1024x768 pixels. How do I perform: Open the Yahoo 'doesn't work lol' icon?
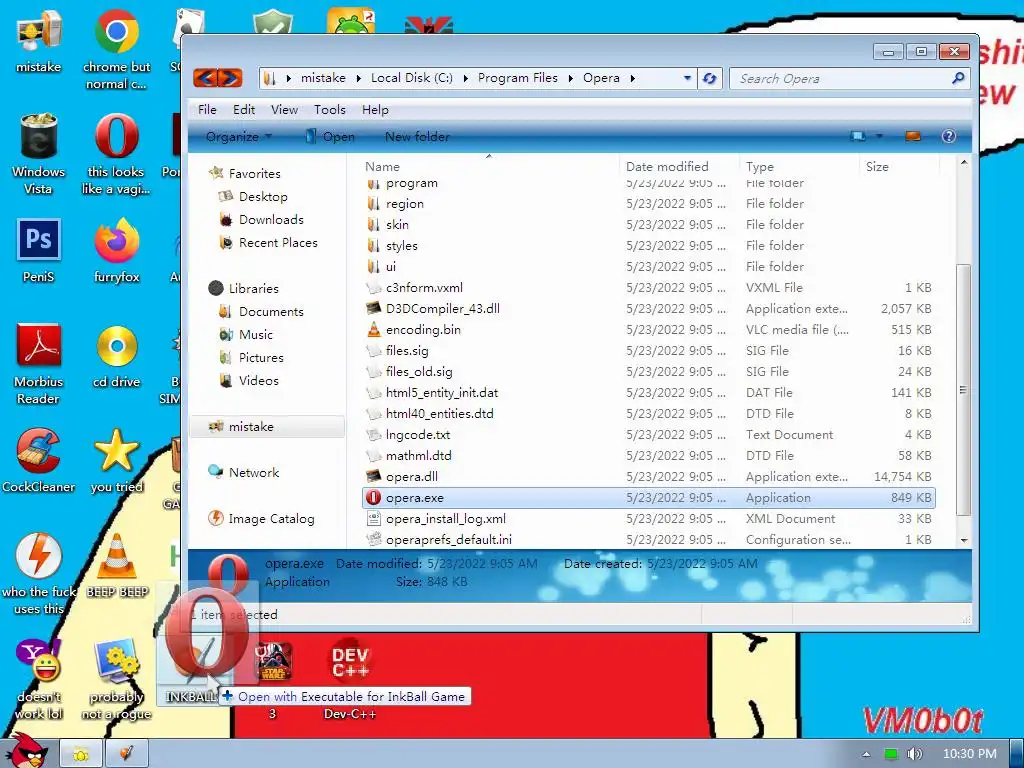point(39,679)
